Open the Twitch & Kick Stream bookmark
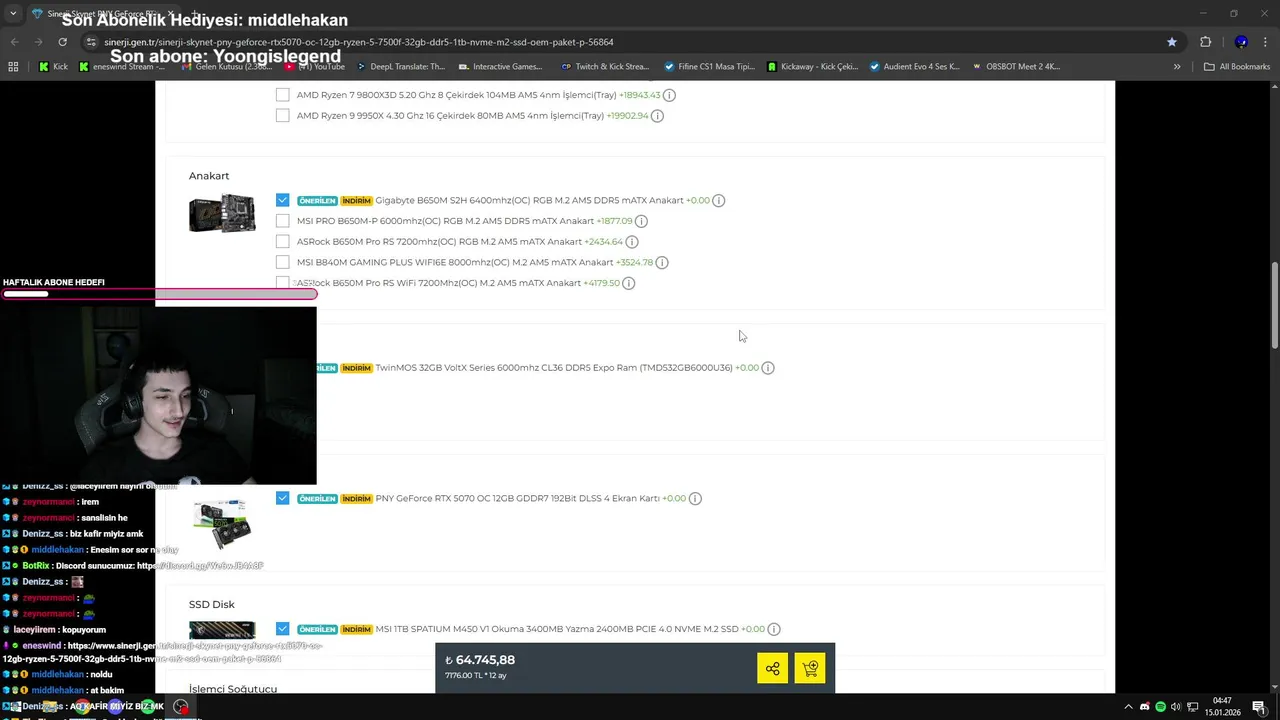Screen dimensions: 1280x720 click(605, 67)
